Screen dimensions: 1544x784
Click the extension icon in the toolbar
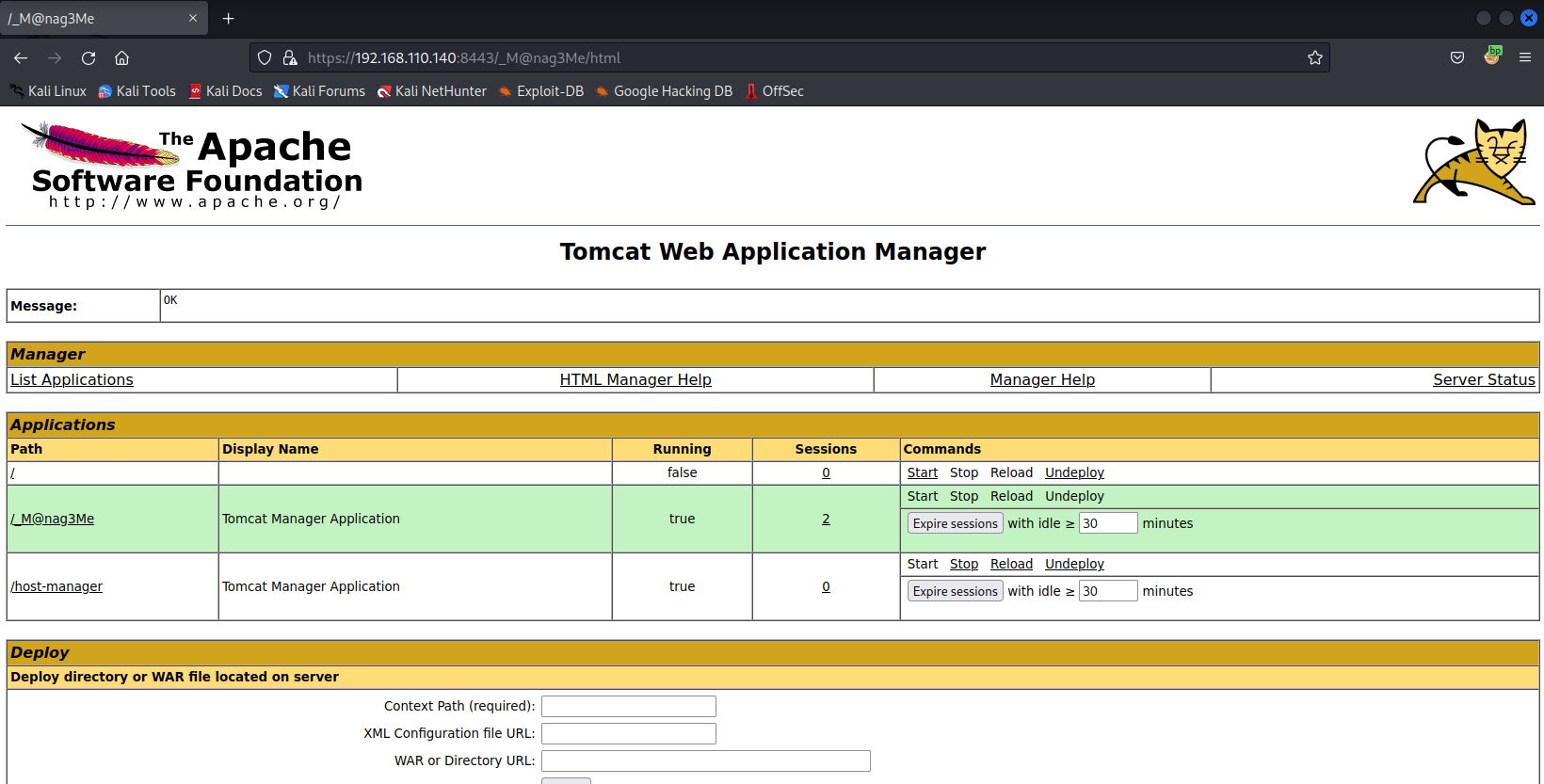1492,56
